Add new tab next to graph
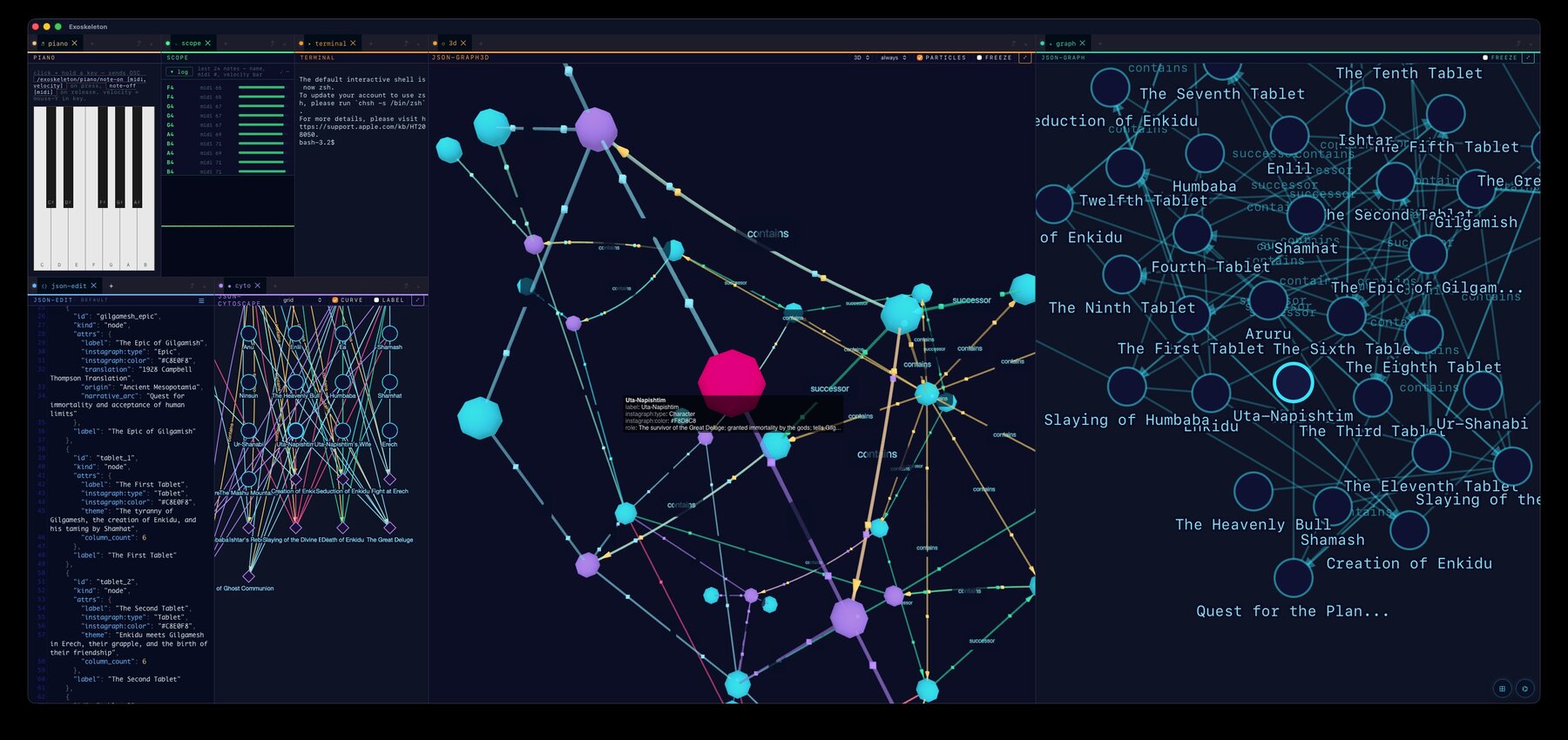This screenshot has width=1568, height=740. coord(1099,44)
